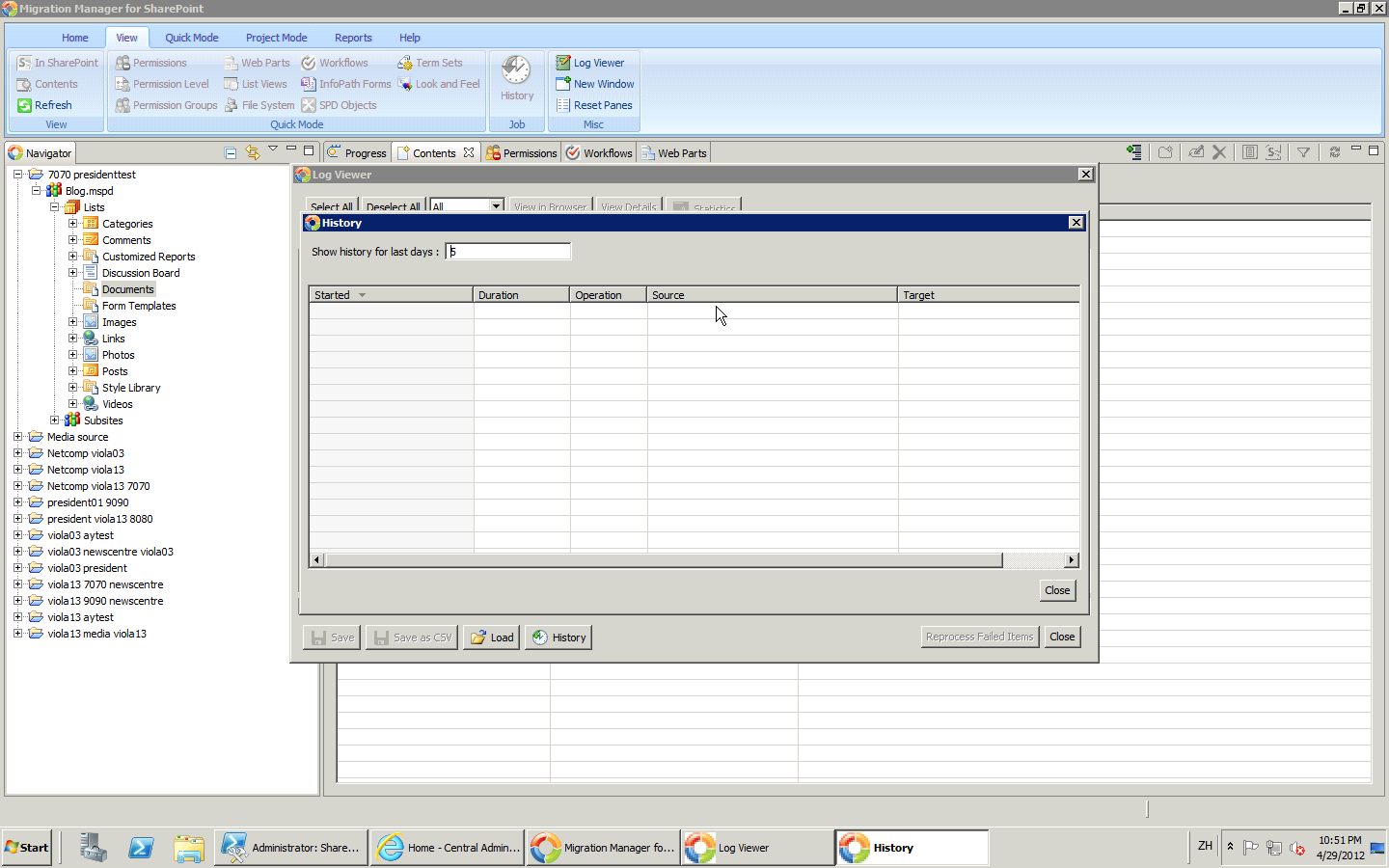Click the green plus add-item icon in contents toolbar

click(1134, 152)
